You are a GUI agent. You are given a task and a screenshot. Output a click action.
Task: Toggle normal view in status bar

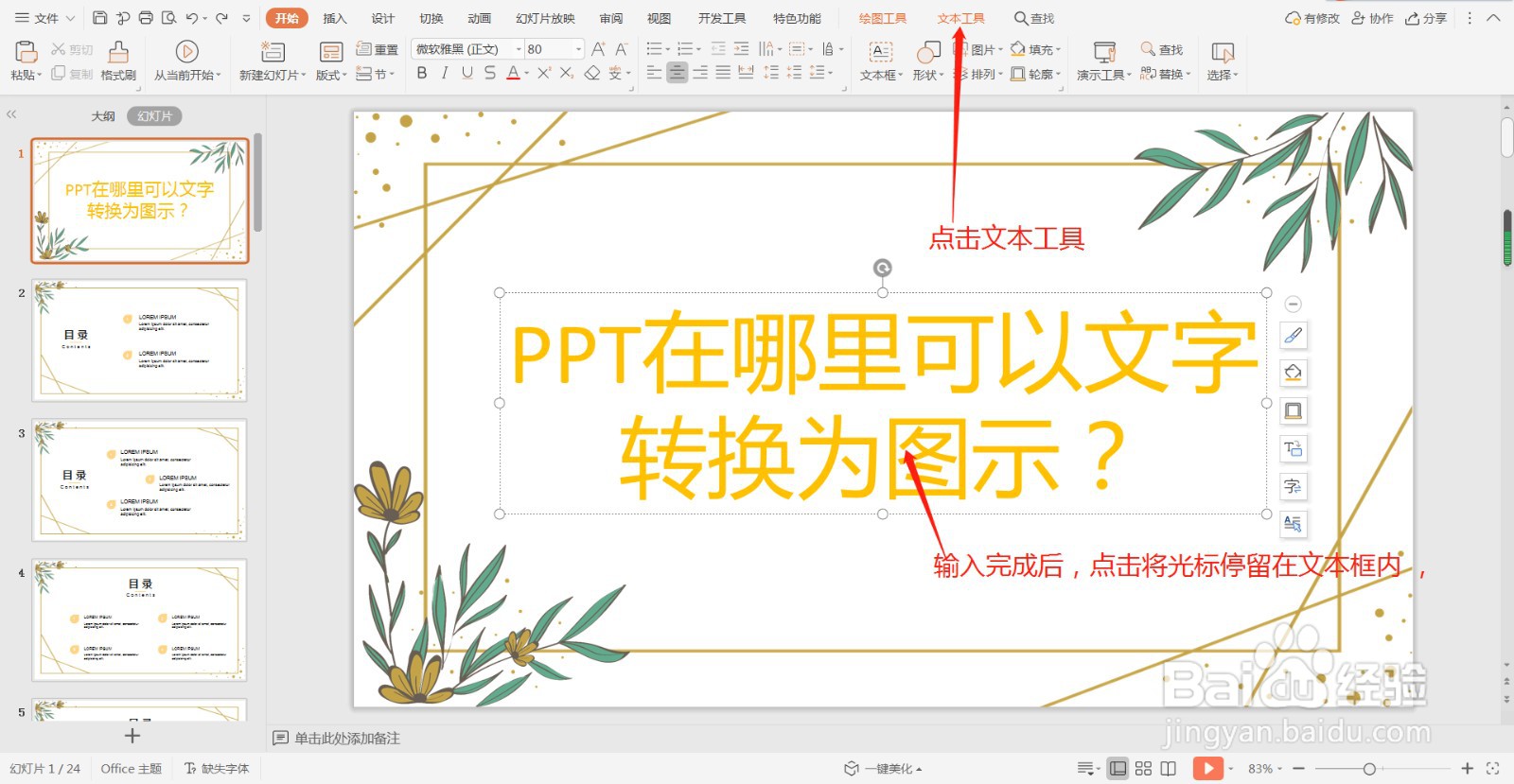[1118, 768]
